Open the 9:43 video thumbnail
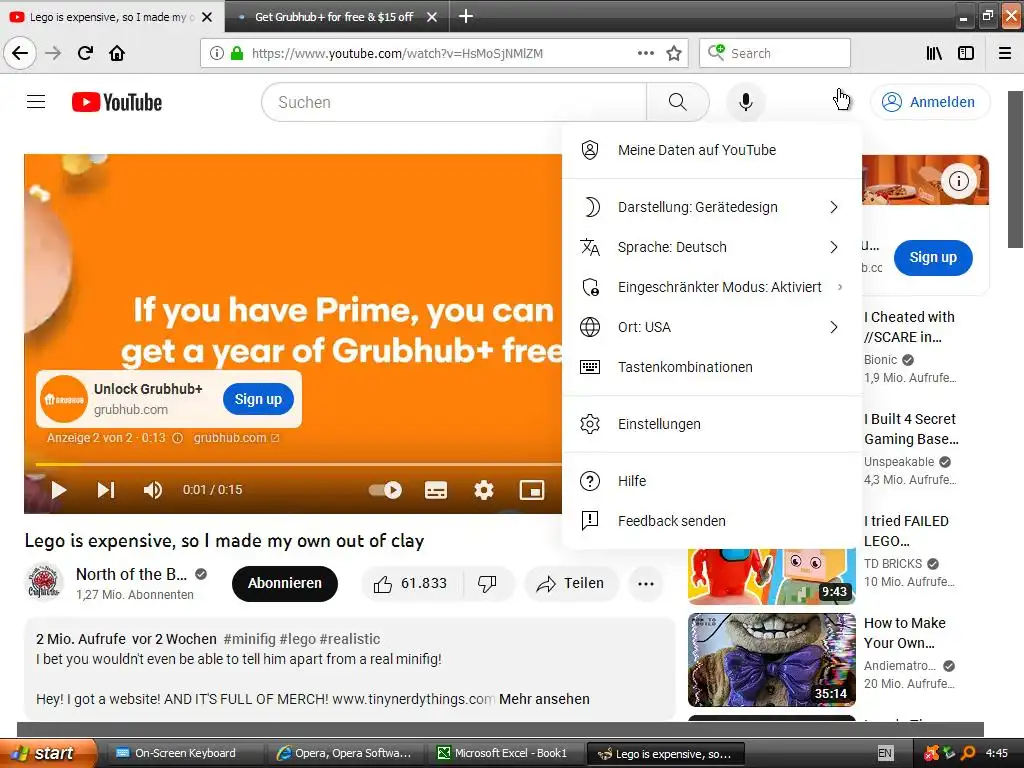Viewport: 1024px width, 768px height. point(771,577)
